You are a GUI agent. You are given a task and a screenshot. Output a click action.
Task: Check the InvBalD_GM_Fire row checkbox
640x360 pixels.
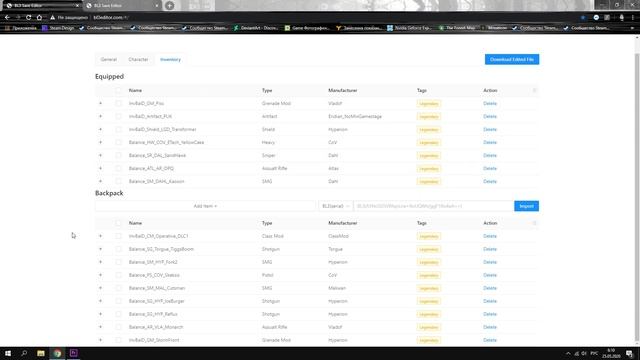click(118, 104)
